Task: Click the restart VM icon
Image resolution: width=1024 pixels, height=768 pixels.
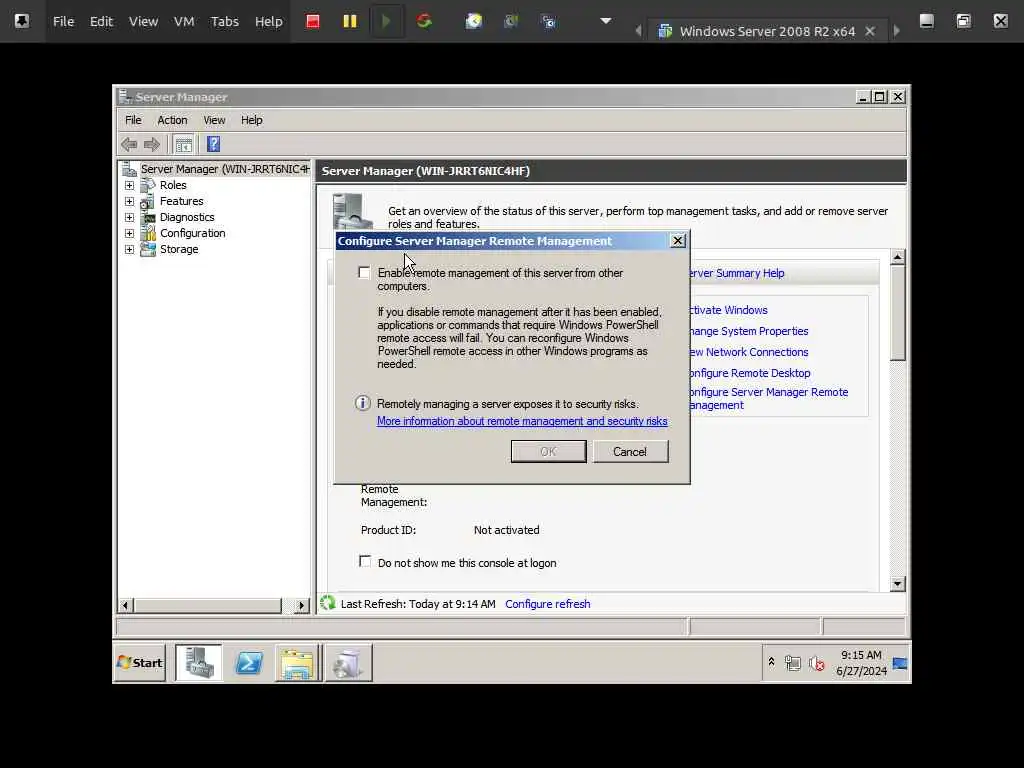Action: [x=424, y=22]
